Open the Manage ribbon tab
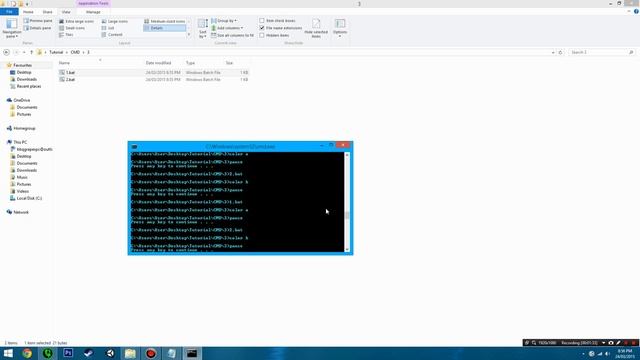The height and width of the screenshot is (360, 640). point(93,12)
